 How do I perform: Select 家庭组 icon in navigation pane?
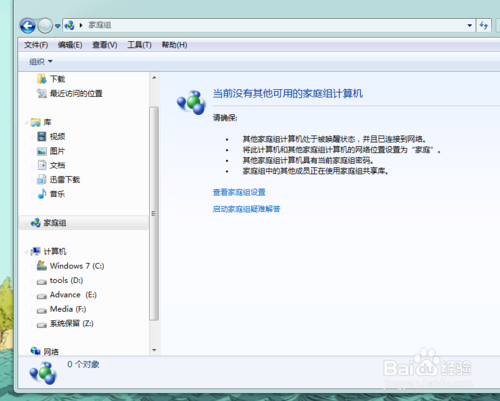point(35,223)
